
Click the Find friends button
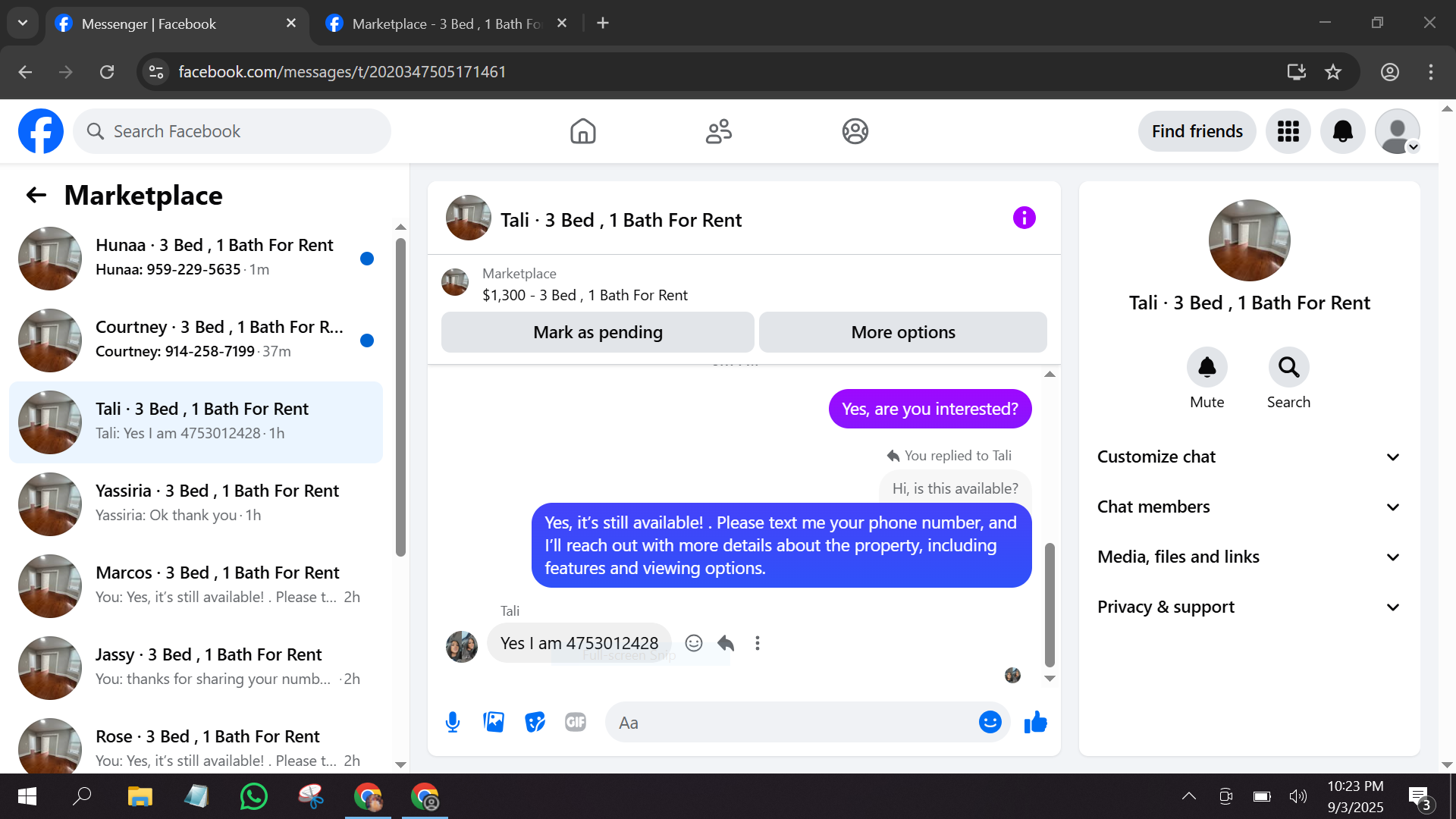pos(1197,131)
